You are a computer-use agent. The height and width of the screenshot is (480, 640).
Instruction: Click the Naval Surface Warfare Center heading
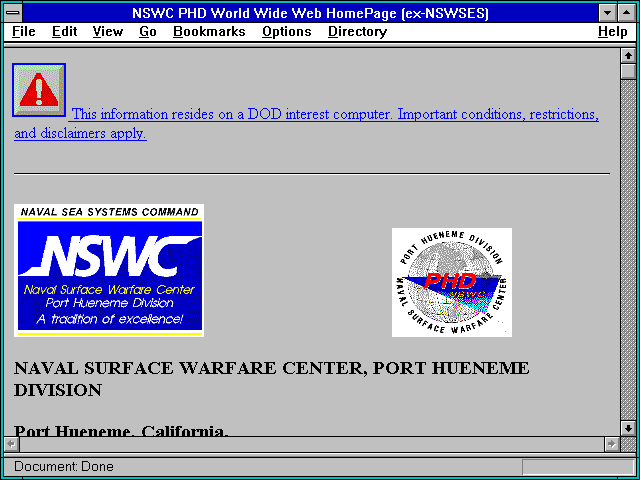point(271,379)
